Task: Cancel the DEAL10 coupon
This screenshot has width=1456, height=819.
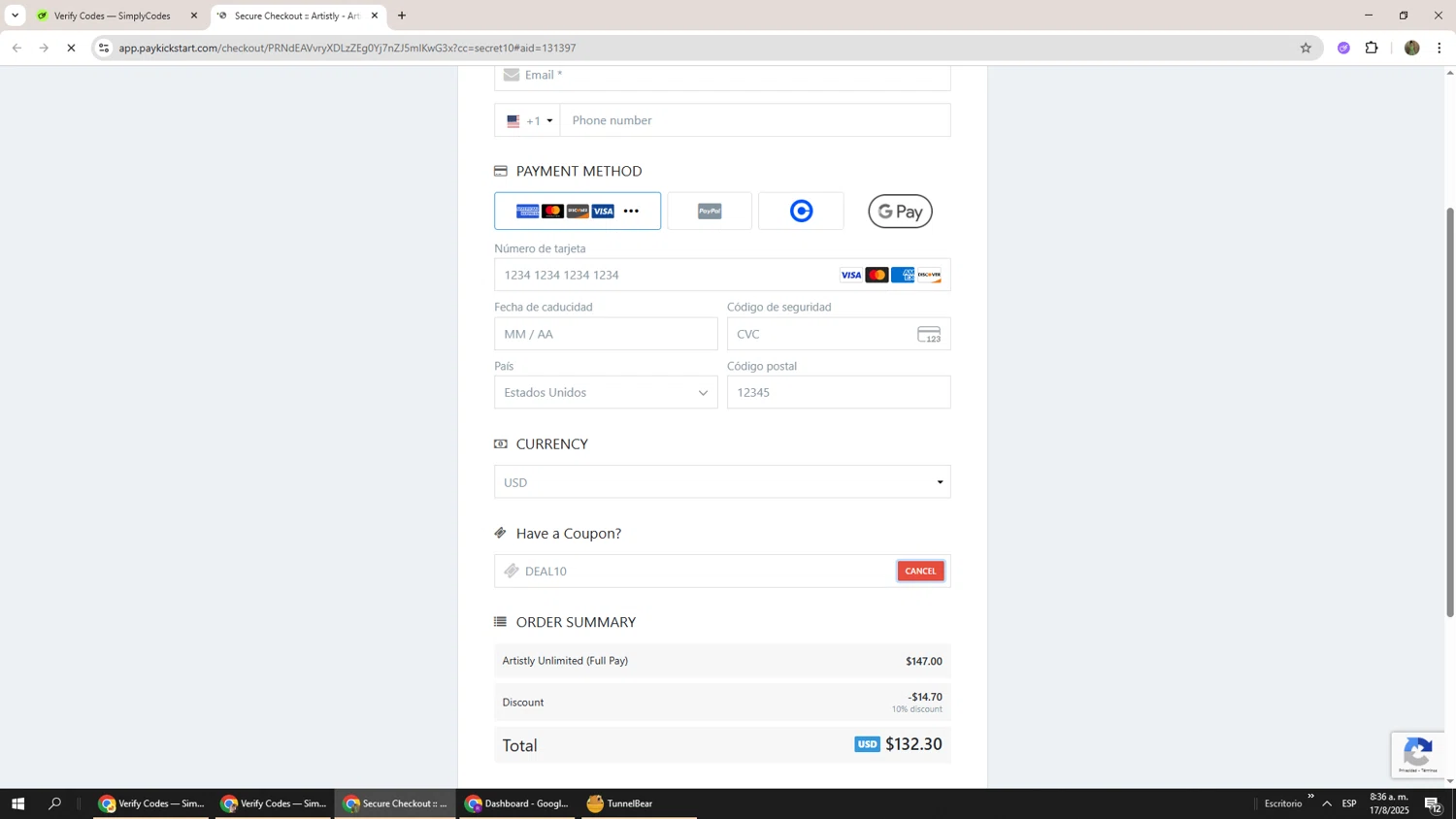Action: 920,571
